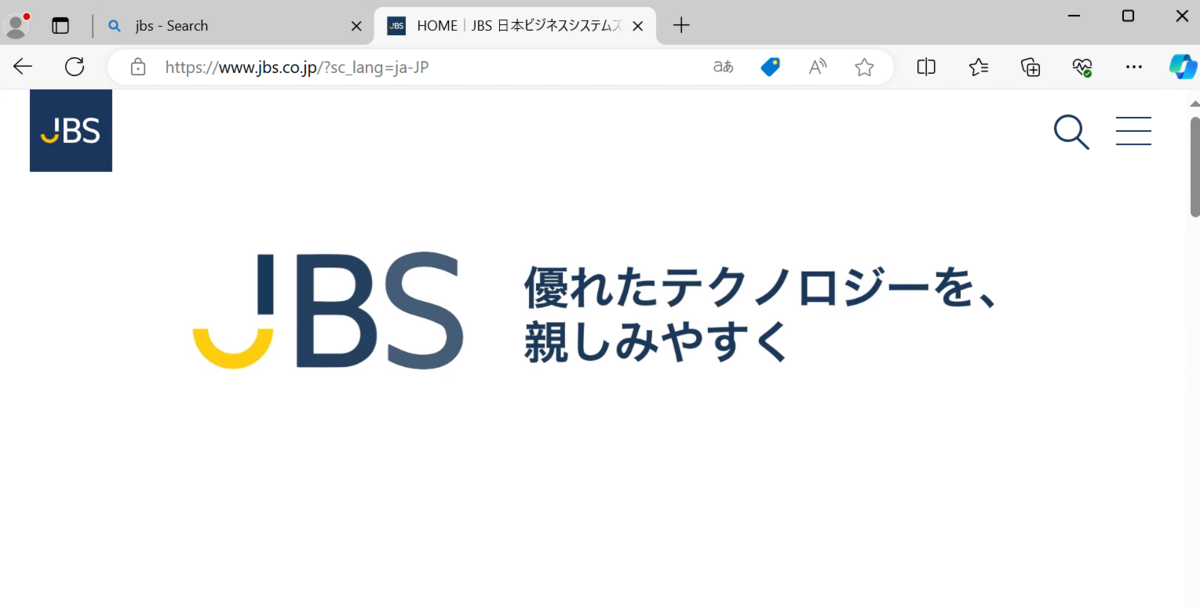
Task: Refresh the current page
Action: (x=74, y=67)
